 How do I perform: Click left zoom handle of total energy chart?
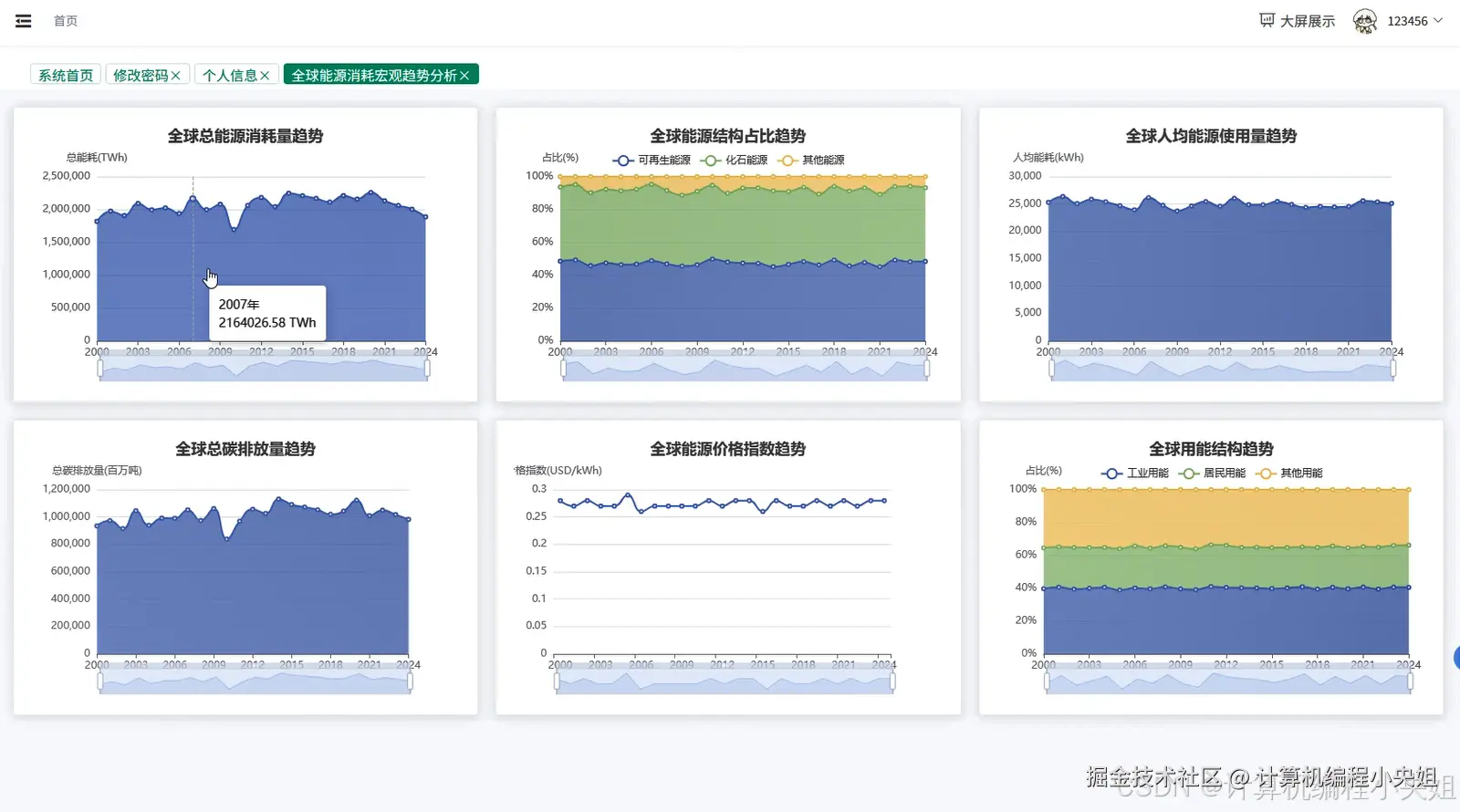tap(100, 369)
